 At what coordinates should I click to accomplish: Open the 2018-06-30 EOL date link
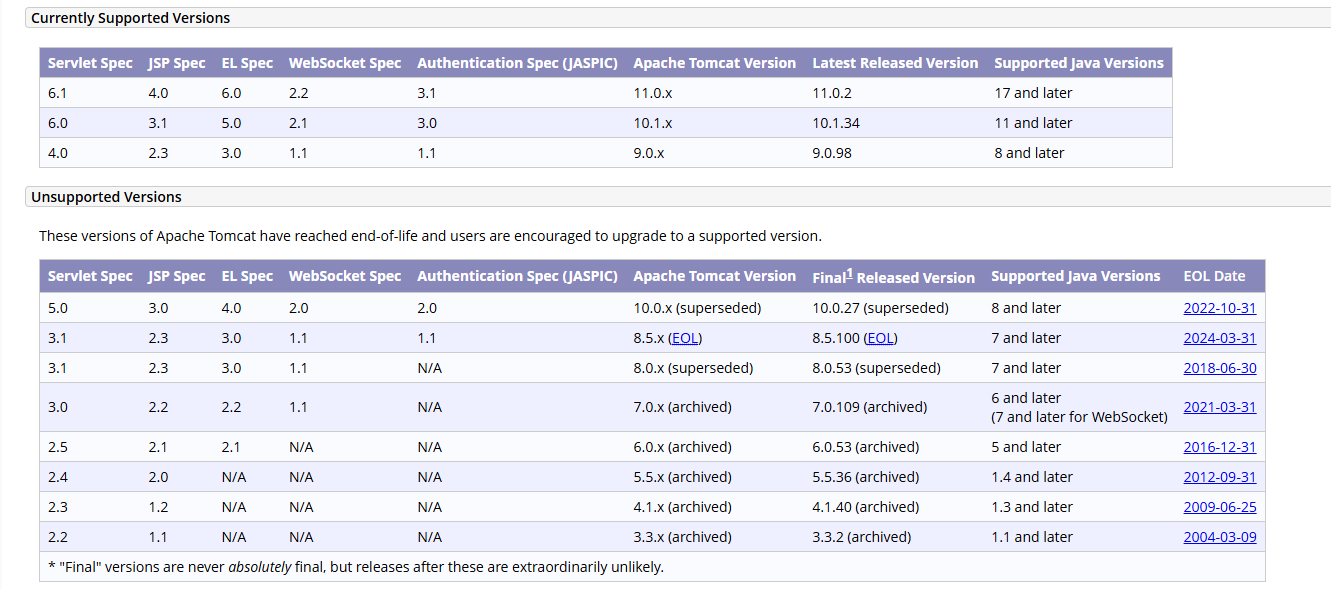1219,368
